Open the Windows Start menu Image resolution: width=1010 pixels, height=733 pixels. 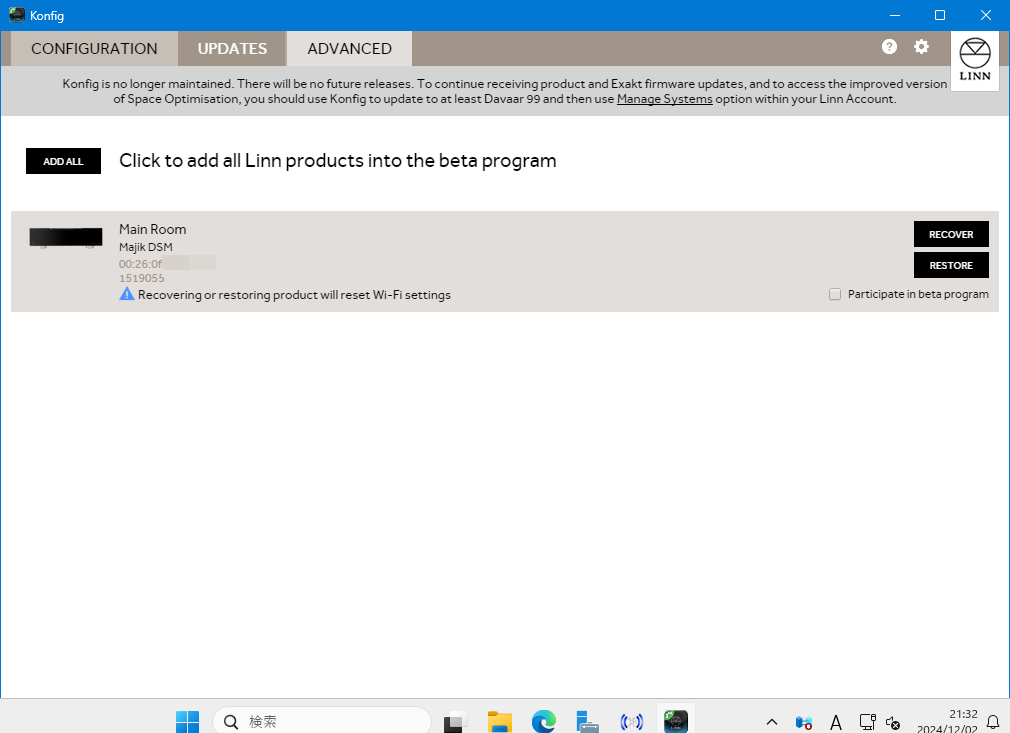187,721
